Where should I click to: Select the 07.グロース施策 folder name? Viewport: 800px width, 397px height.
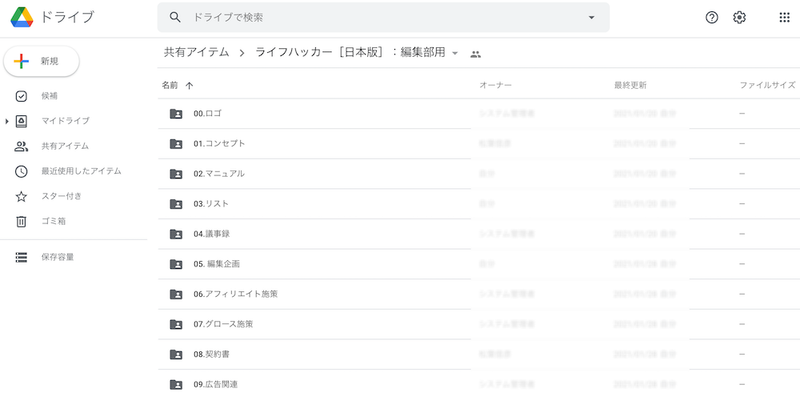tap(223, 324)
